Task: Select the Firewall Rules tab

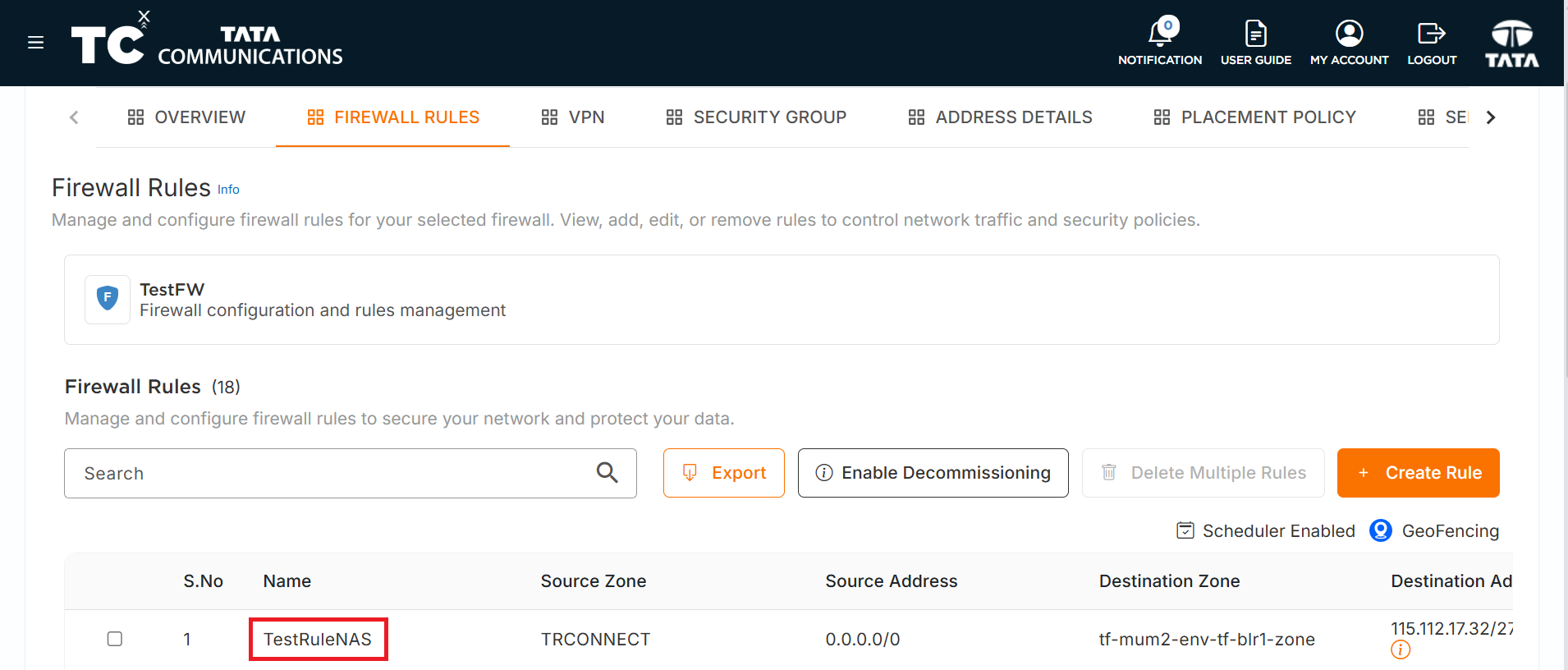Action: pos(393,117)
